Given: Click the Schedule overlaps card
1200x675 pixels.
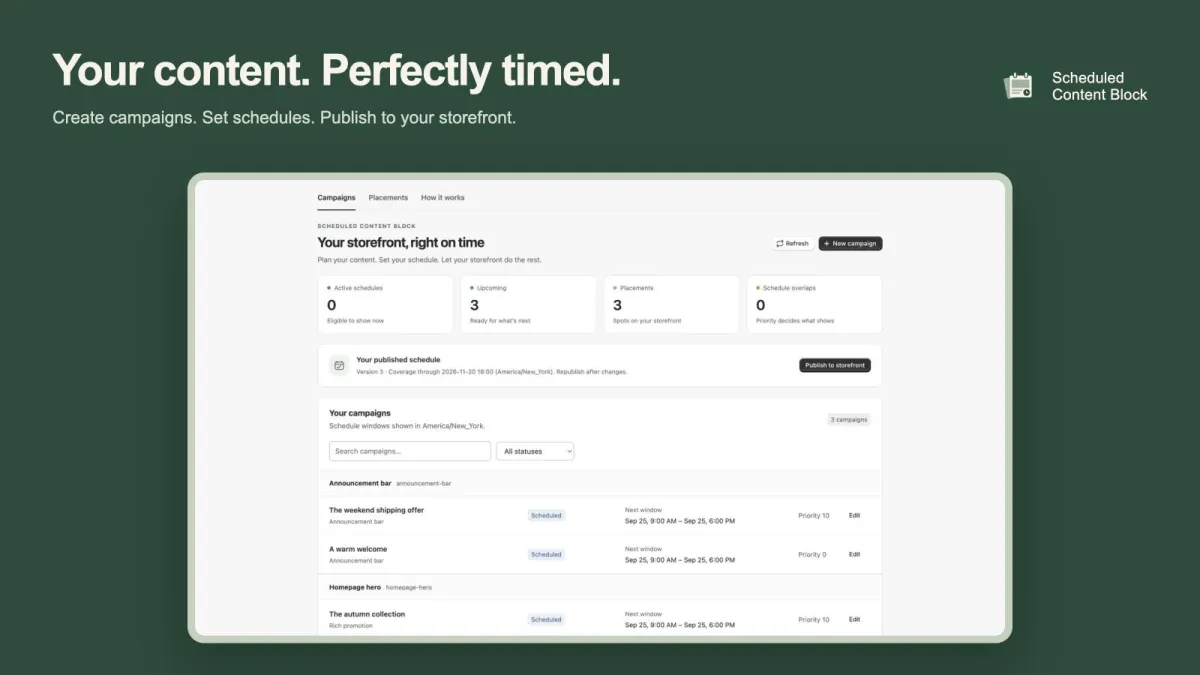Looking at the screenshot, I should (x=814, y=305).
